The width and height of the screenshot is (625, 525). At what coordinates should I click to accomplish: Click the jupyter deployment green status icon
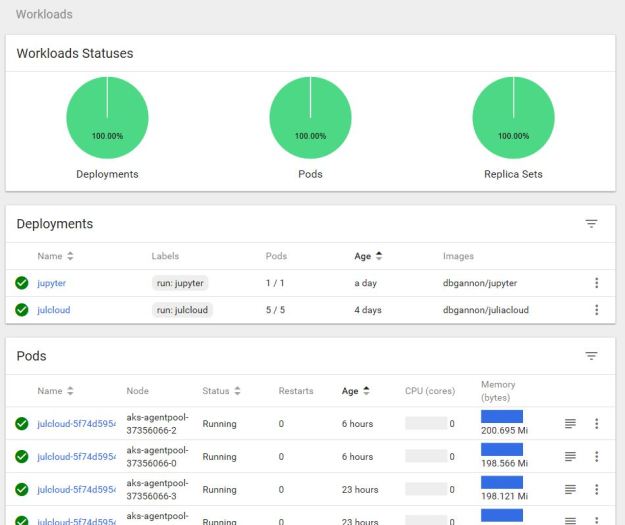22,283
